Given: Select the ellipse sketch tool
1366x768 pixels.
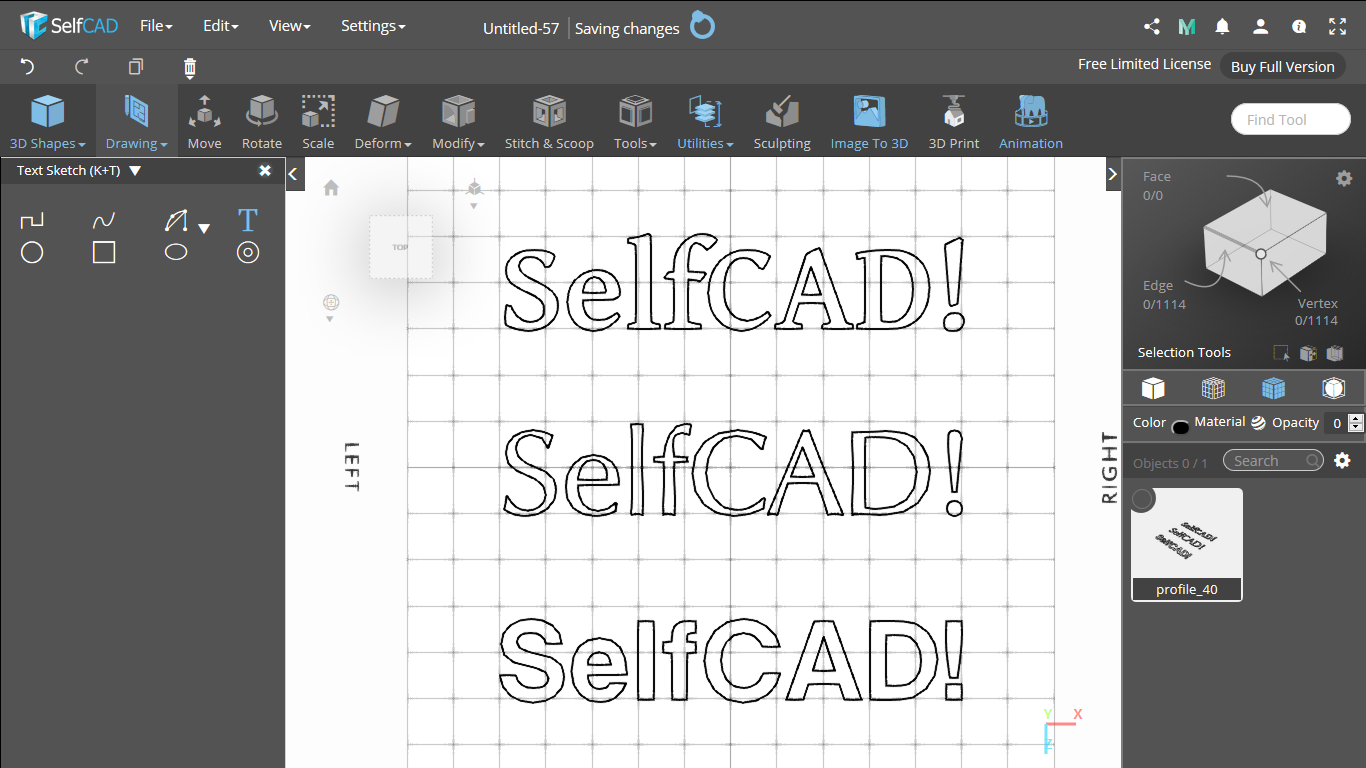Looking at the screenshot, I should (x=176, y=252).
